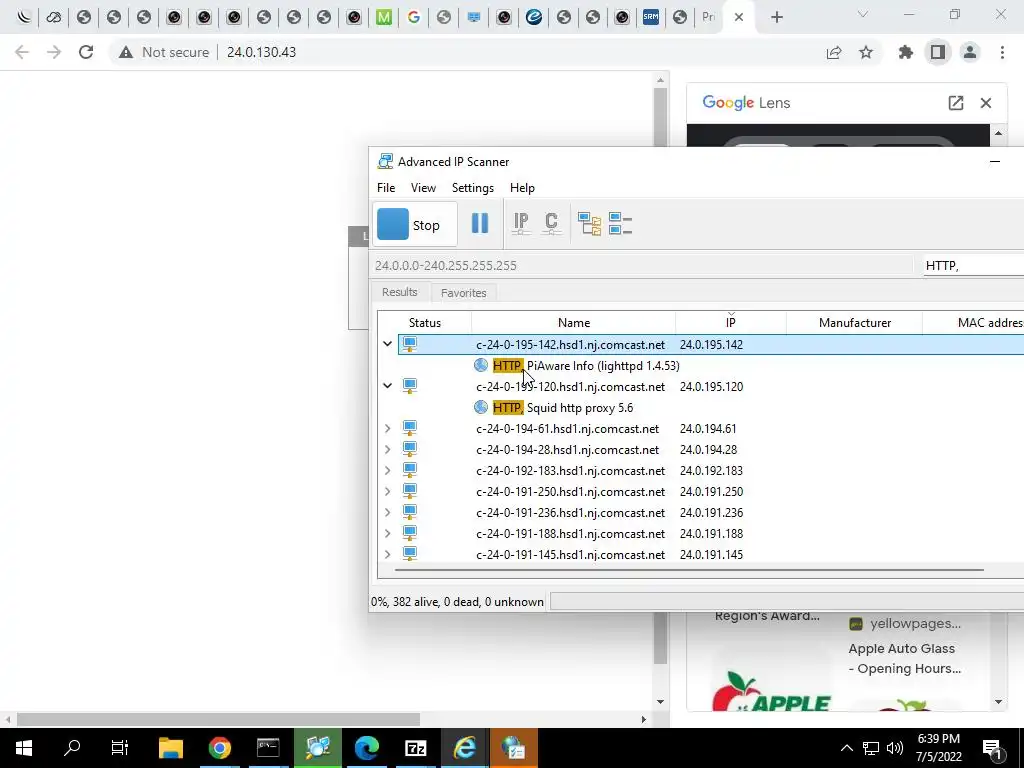Open the Chrome three-dot menu
The image size is (1024, 768).
[1002, 52]
